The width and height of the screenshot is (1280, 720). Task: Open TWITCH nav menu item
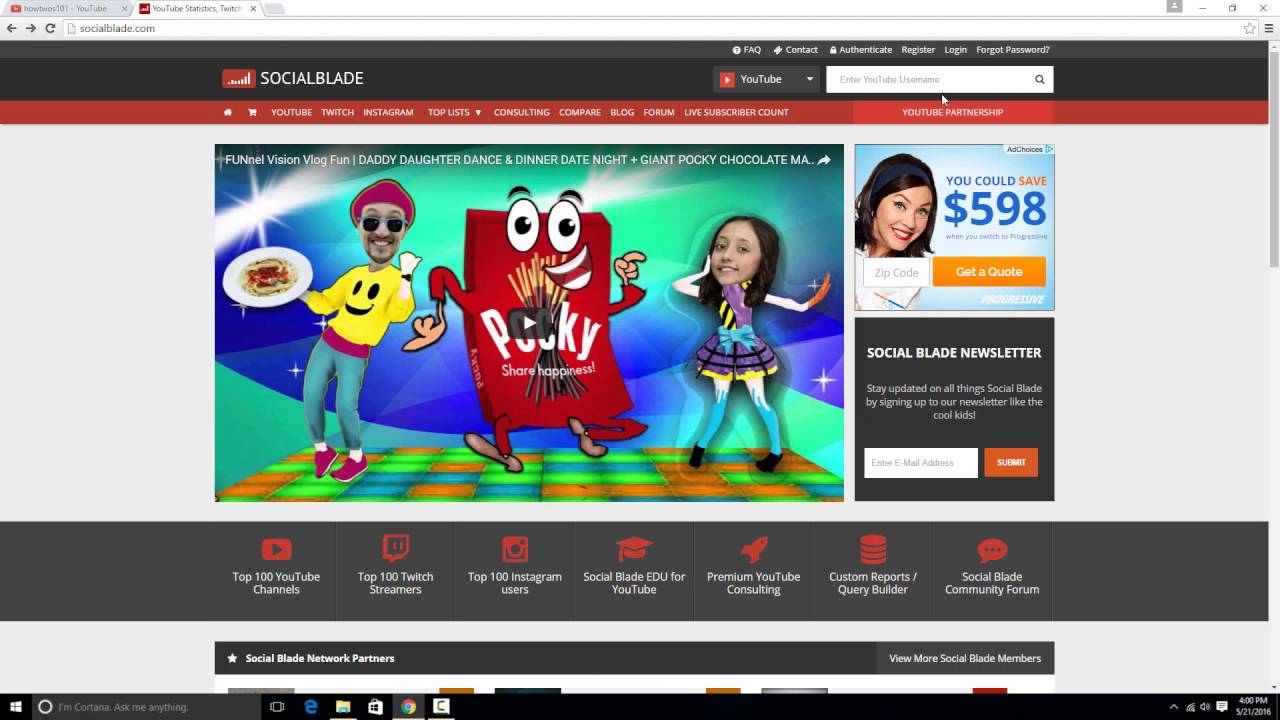pos(337,112)
